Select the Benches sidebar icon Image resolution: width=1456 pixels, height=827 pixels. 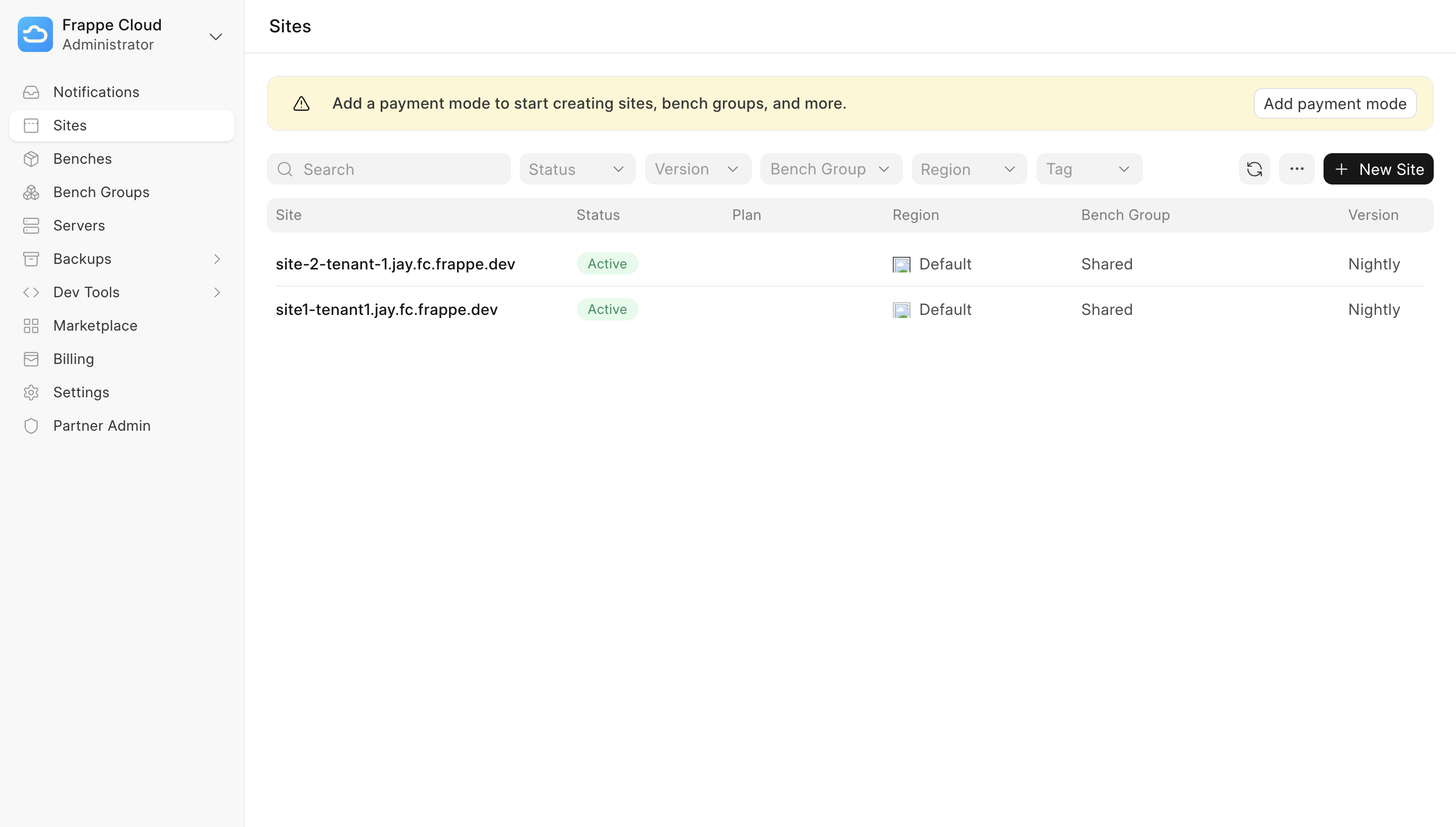coord(31,158)
